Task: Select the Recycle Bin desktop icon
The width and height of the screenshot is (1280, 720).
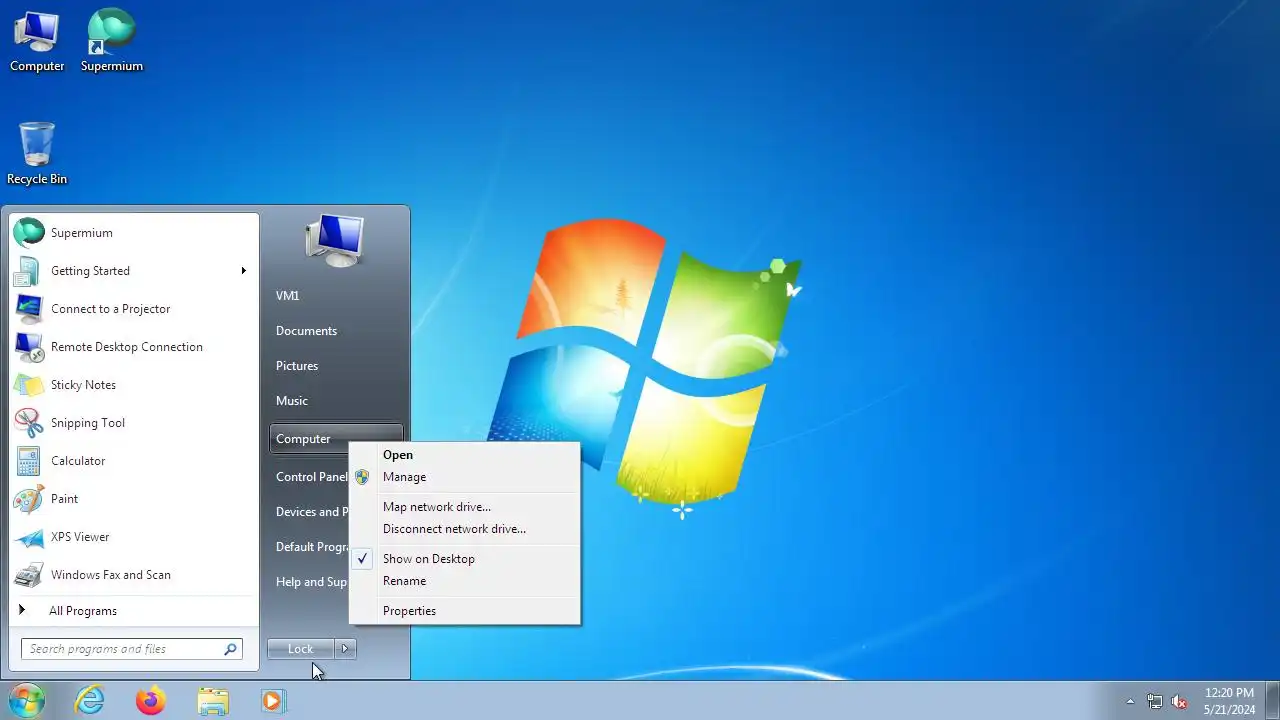Action: pyautogui.click(x=37, y=153)
